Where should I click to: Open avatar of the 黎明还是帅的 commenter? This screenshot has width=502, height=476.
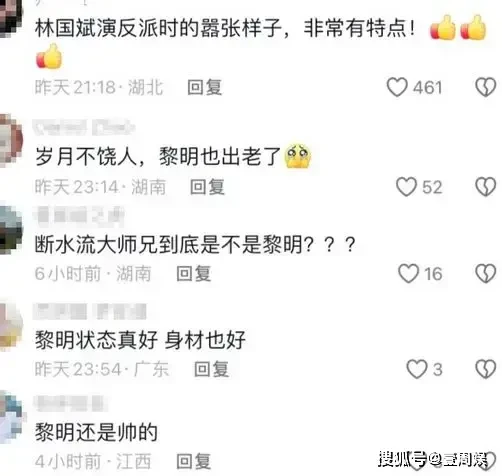(x=10, y=418)
